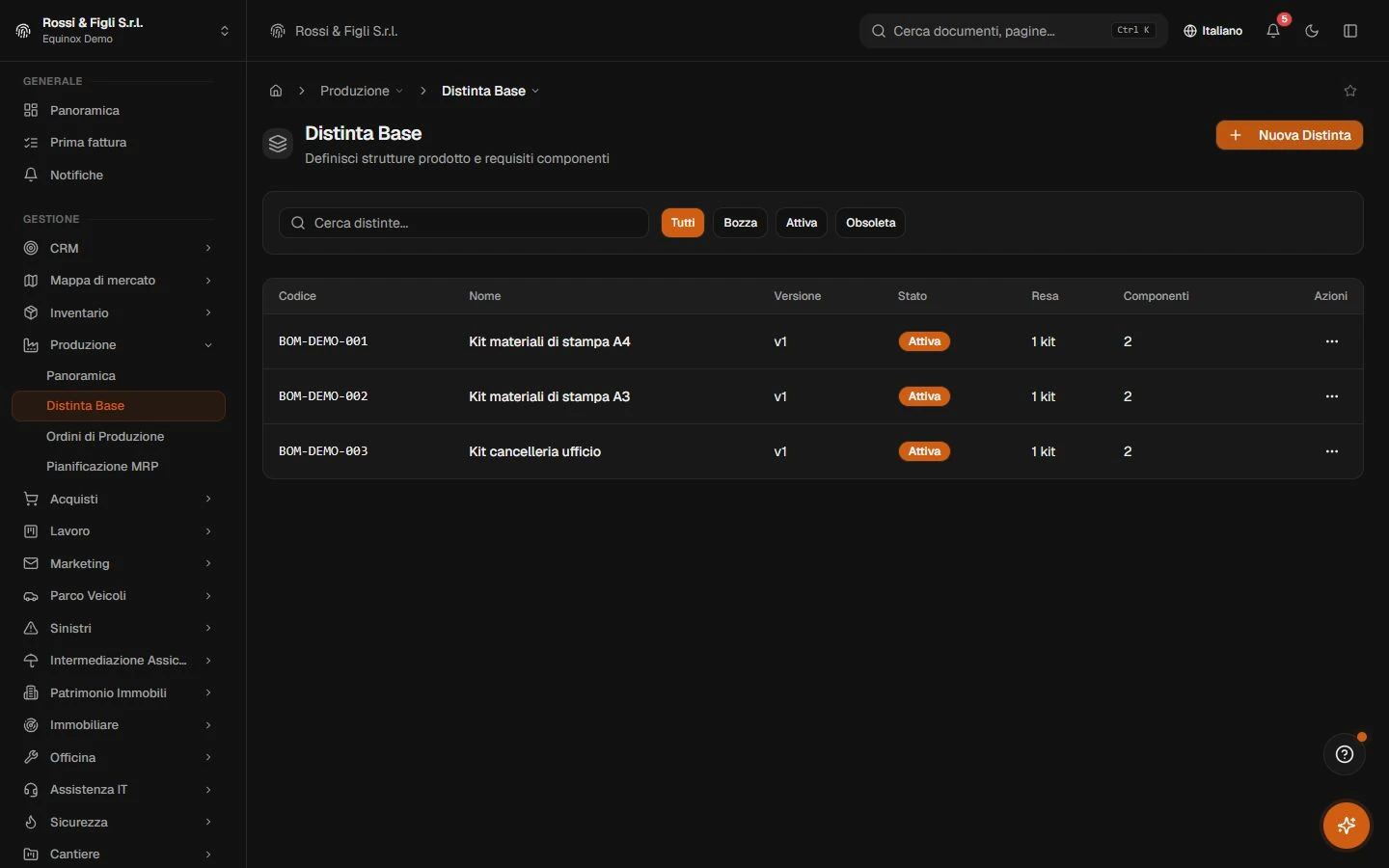
Task: Open Kit materiali di stampa A4 row
Action: 813,341
